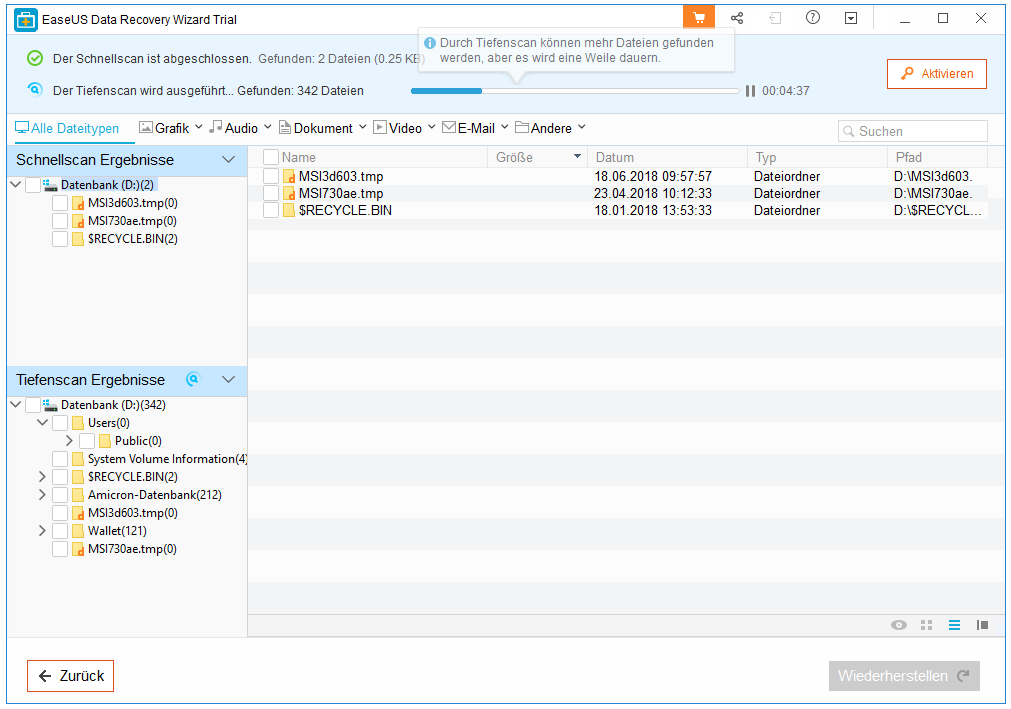Image resolution: width=1011 pixels, height=709 pixels.
Task: Collapse the Users(0) tree node
Action: 43,423
